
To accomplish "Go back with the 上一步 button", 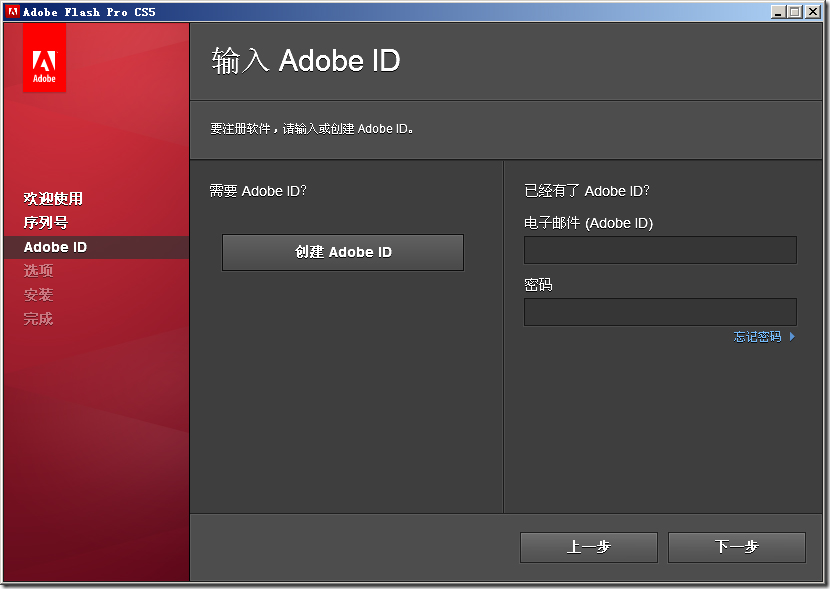I will click(x=589, y=547).
